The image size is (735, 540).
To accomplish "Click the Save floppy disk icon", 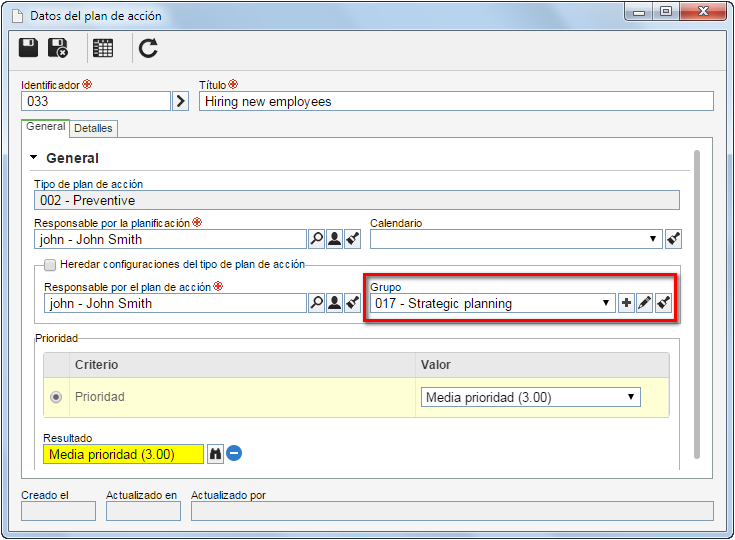I will (x=28, y=48).
